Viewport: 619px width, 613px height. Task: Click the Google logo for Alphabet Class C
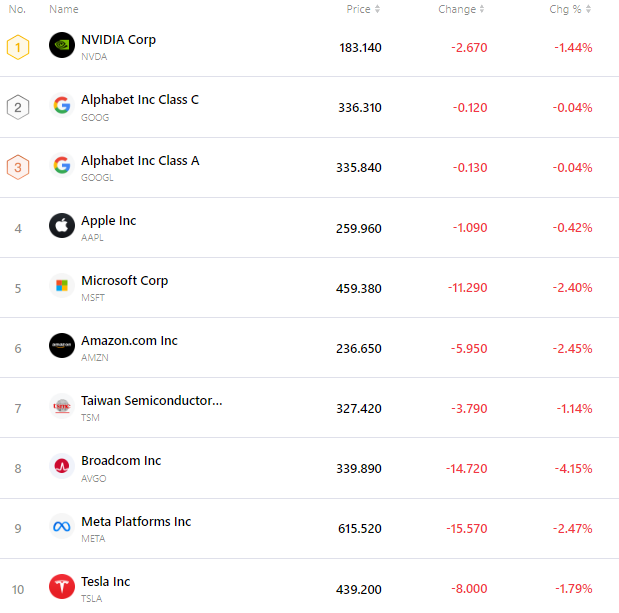[62, 106]
